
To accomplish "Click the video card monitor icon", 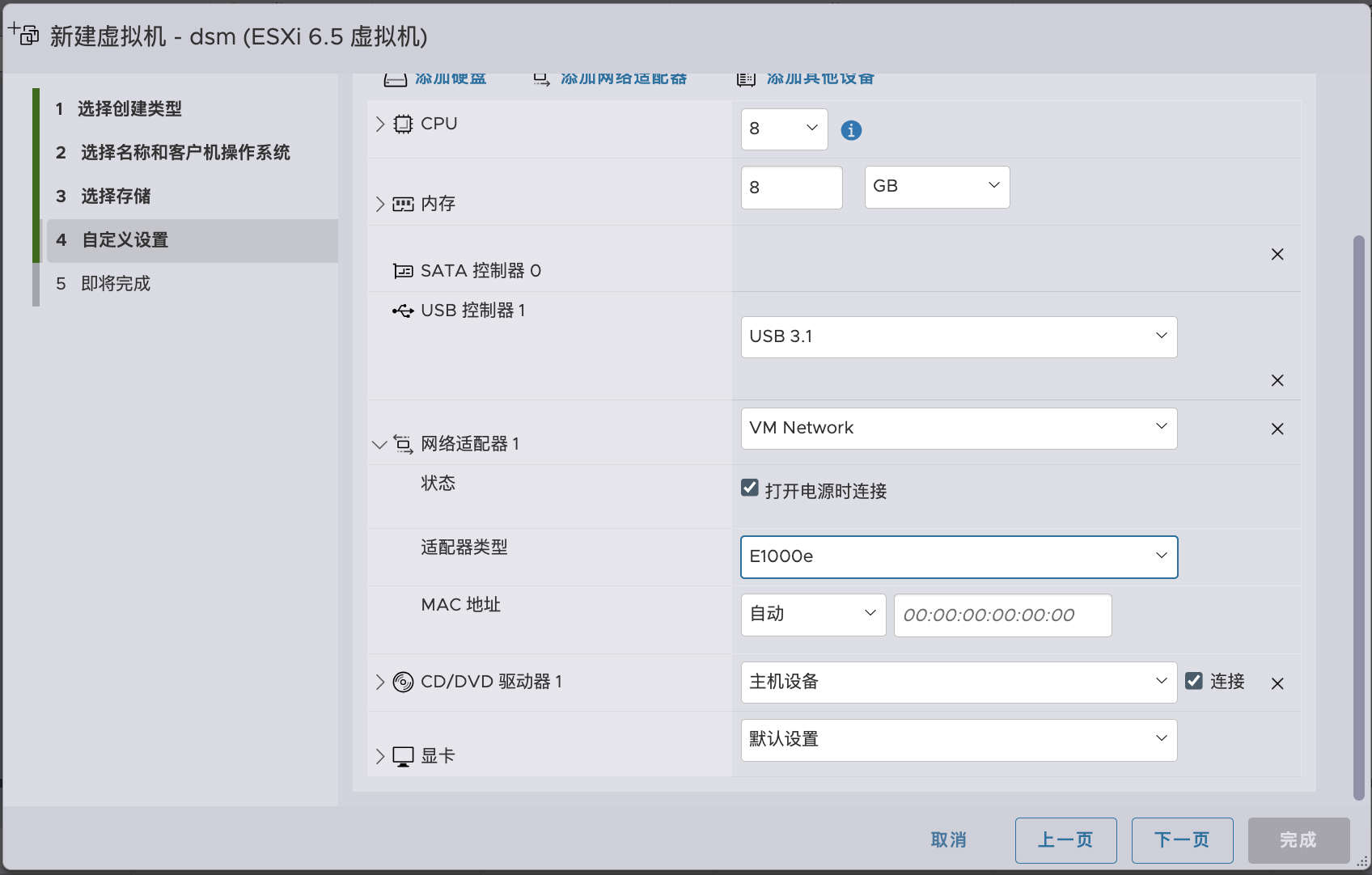I will (x=403, y=756).
